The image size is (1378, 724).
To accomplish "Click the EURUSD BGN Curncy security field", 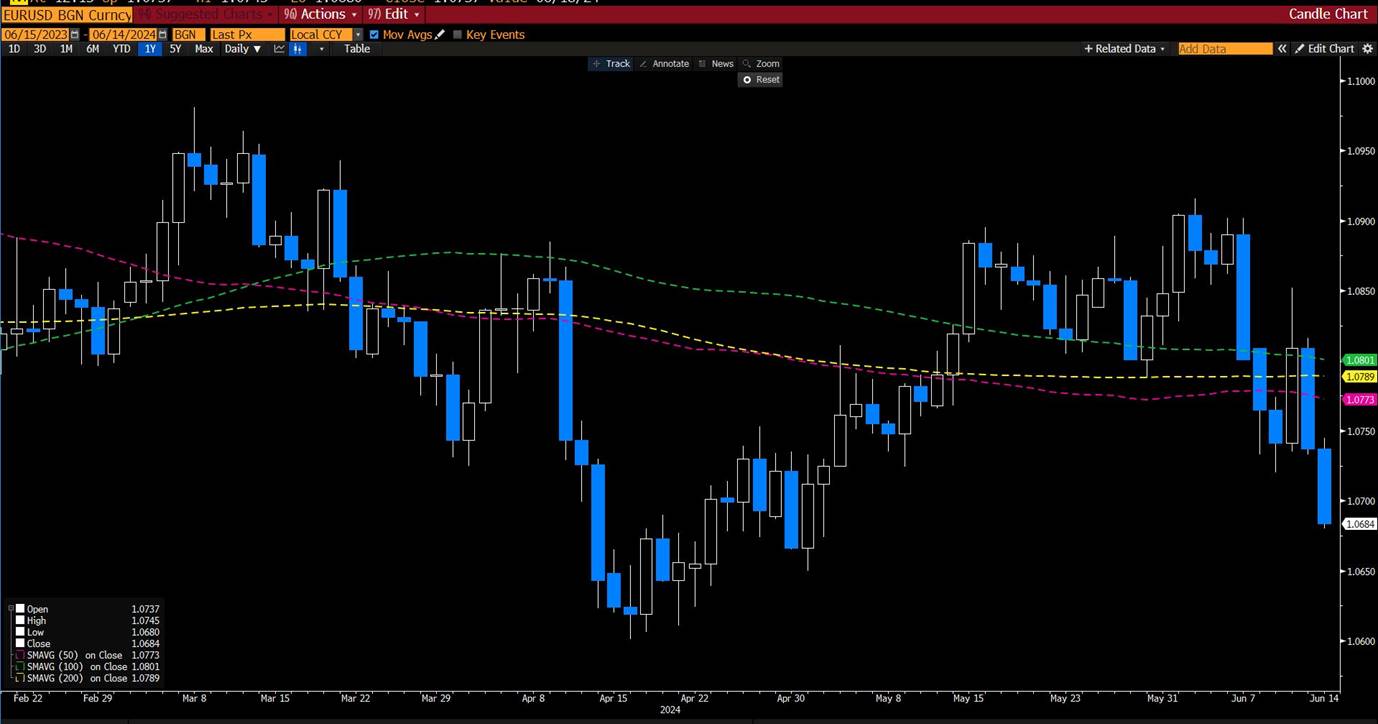I will pos(66,14).
